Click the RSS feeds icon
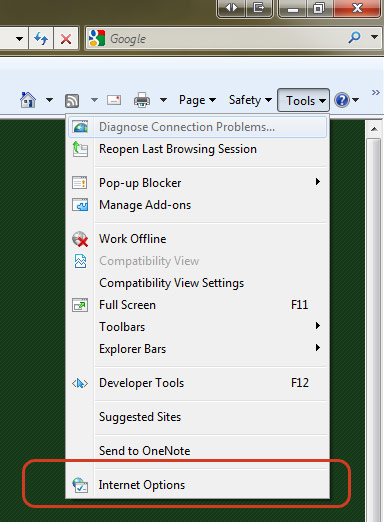Image resolution: width=384 pixels, height=522 pixels. 72,100
